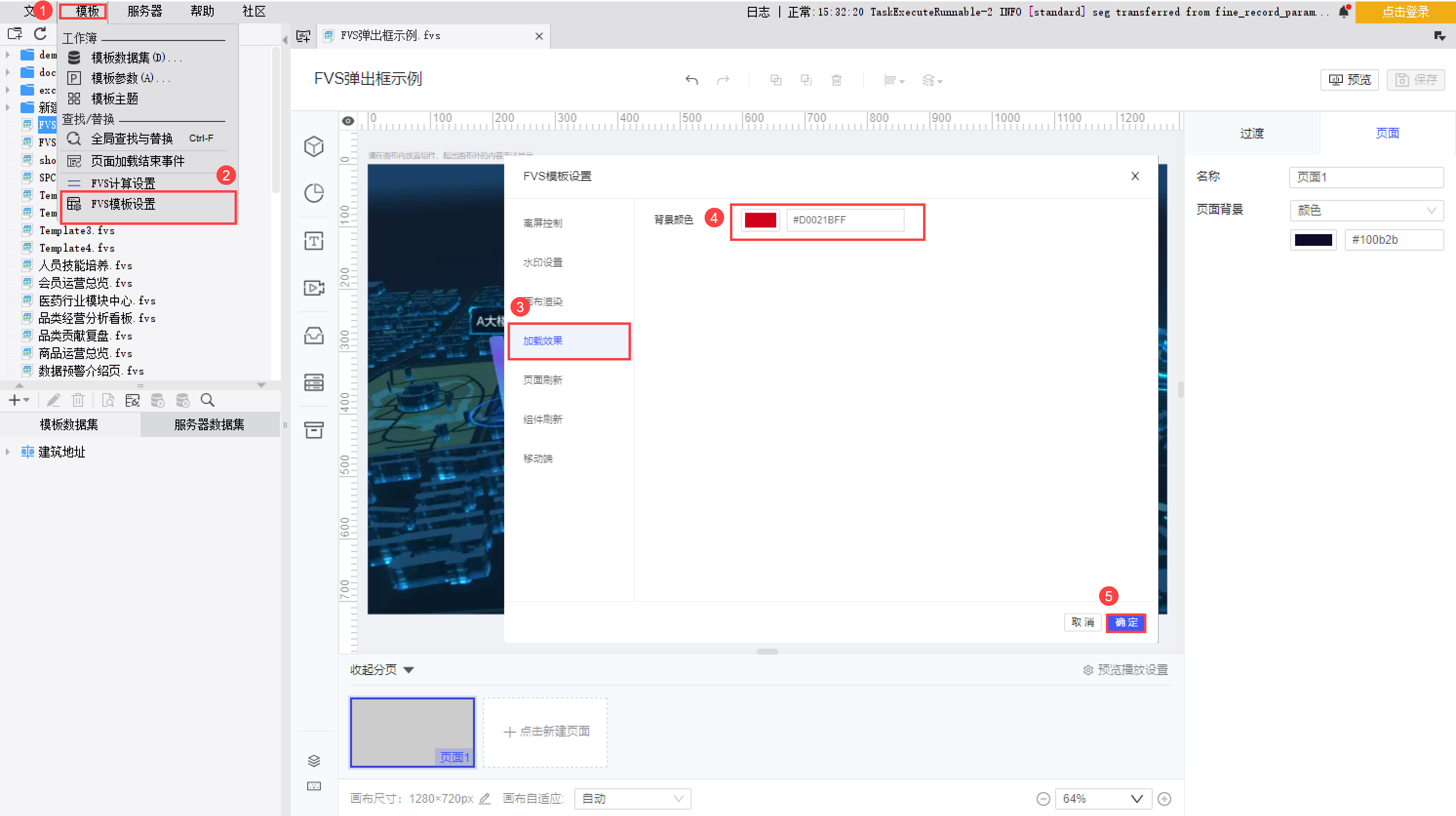Insert a video component from left toolbar

pyautogui.click(x=314, y=287)
